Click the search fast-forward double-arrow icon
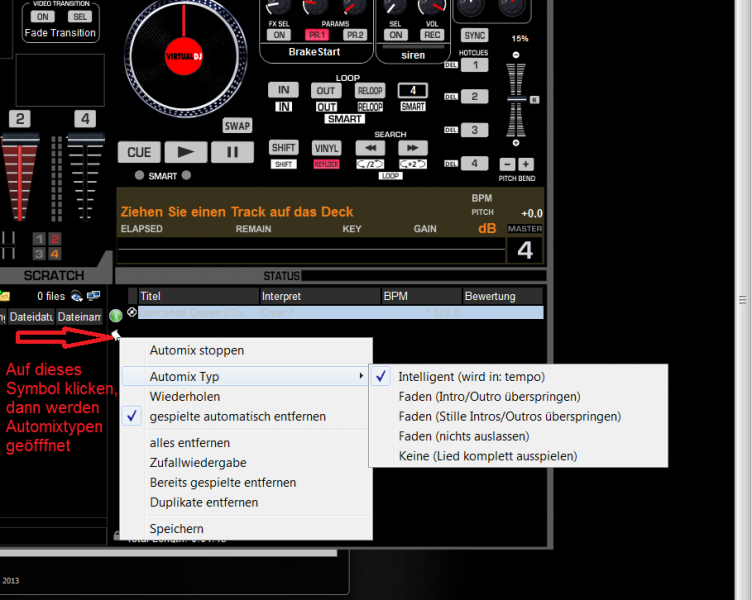Image resolution: width=752 pixels, height=600 pixels. [412, 147]
